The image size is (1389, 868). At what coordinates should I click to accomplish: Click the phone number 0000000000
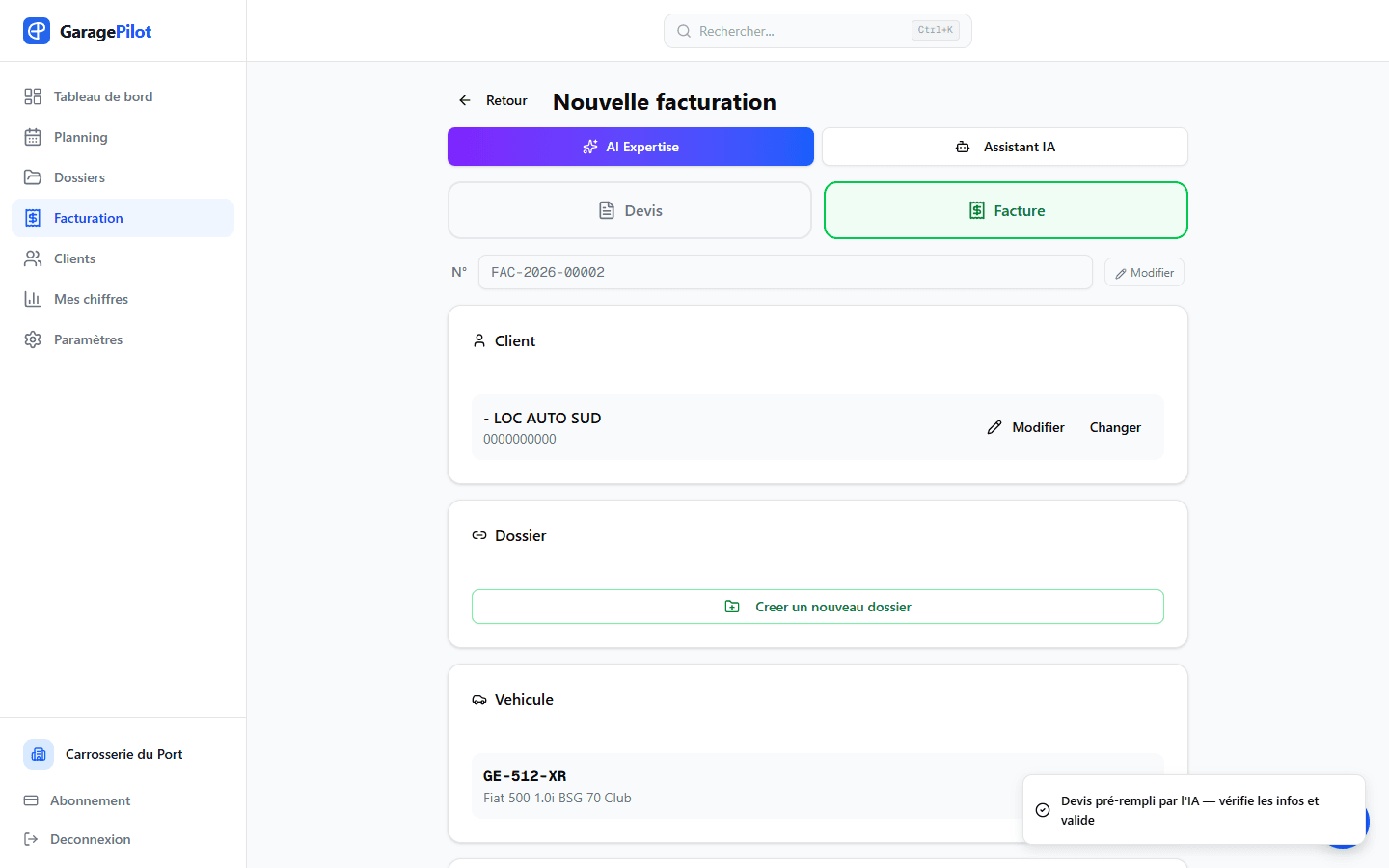(x=520, y=439)
